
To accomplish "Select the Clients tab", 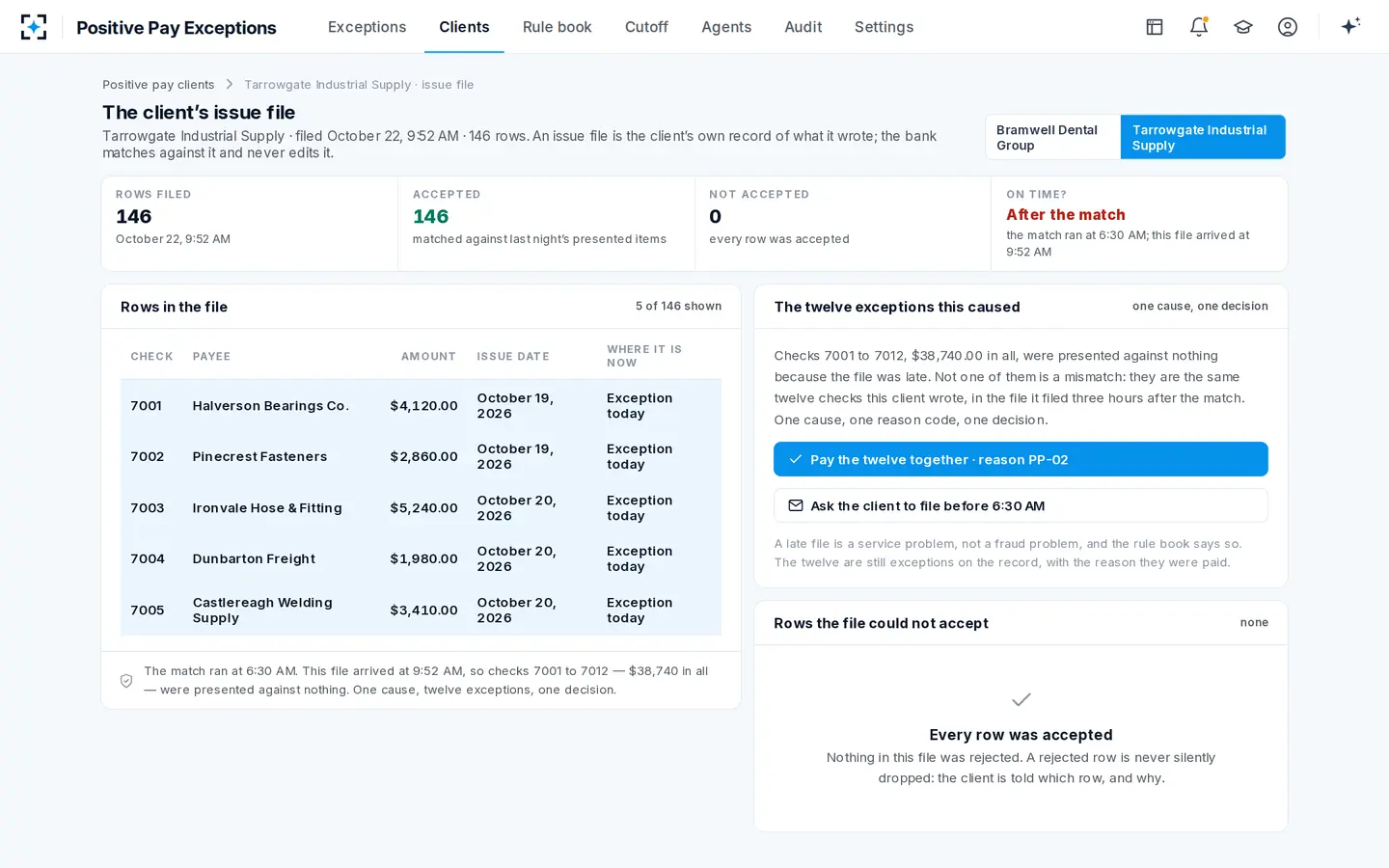I will click(464, 27).
